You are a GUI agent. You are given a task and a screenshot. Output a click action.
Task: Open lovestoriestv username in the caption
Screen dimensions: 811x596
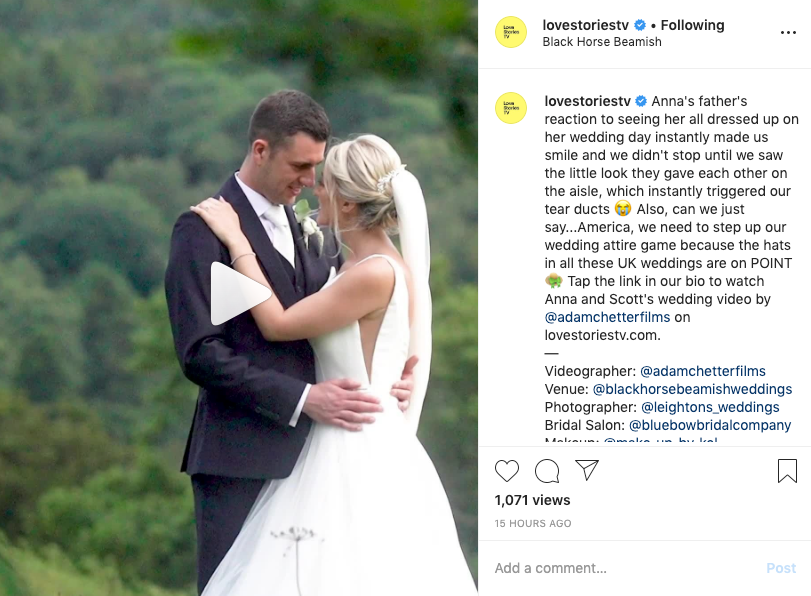(x=588, y=101)
